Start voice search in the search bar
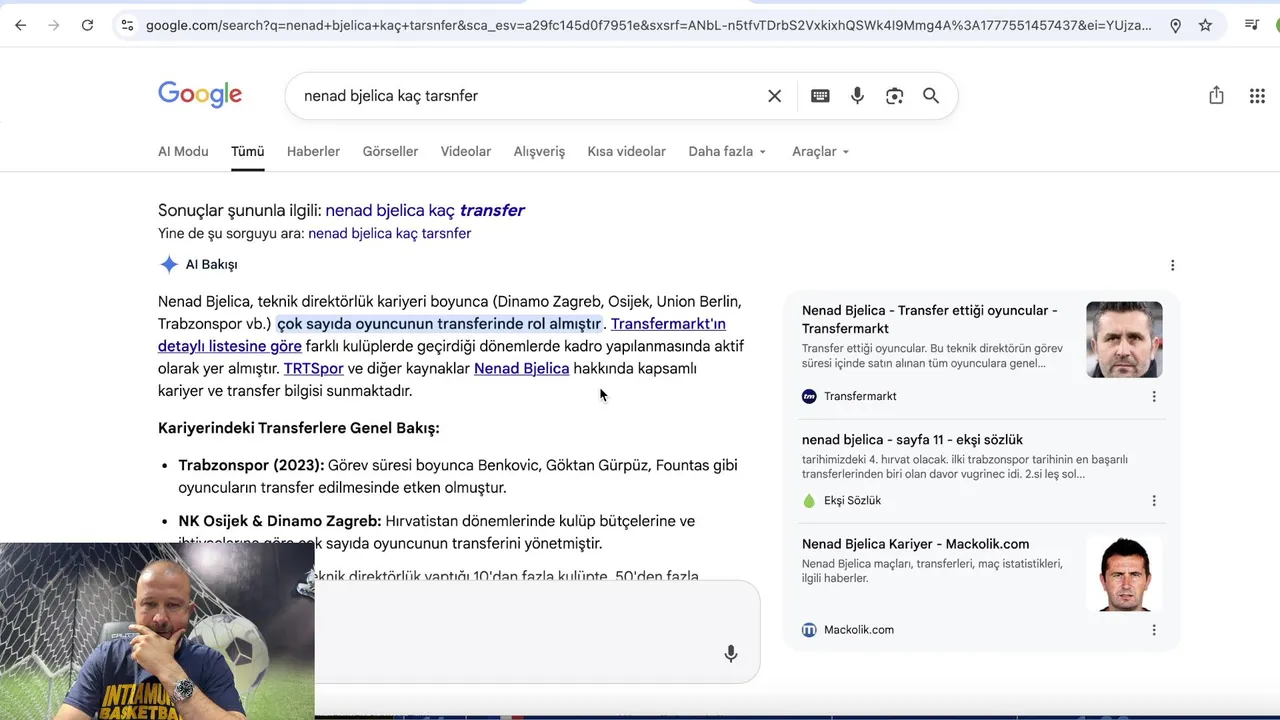The width and height of the screenshot is (1280, 720). (857, 96)
